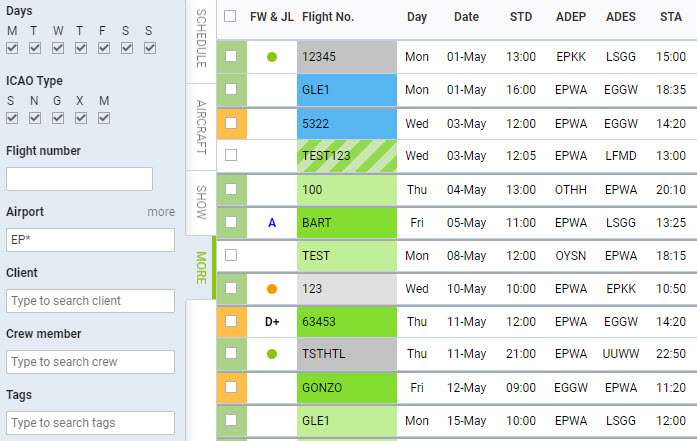Click Airport field containing EP*

[x=90, y=240]
